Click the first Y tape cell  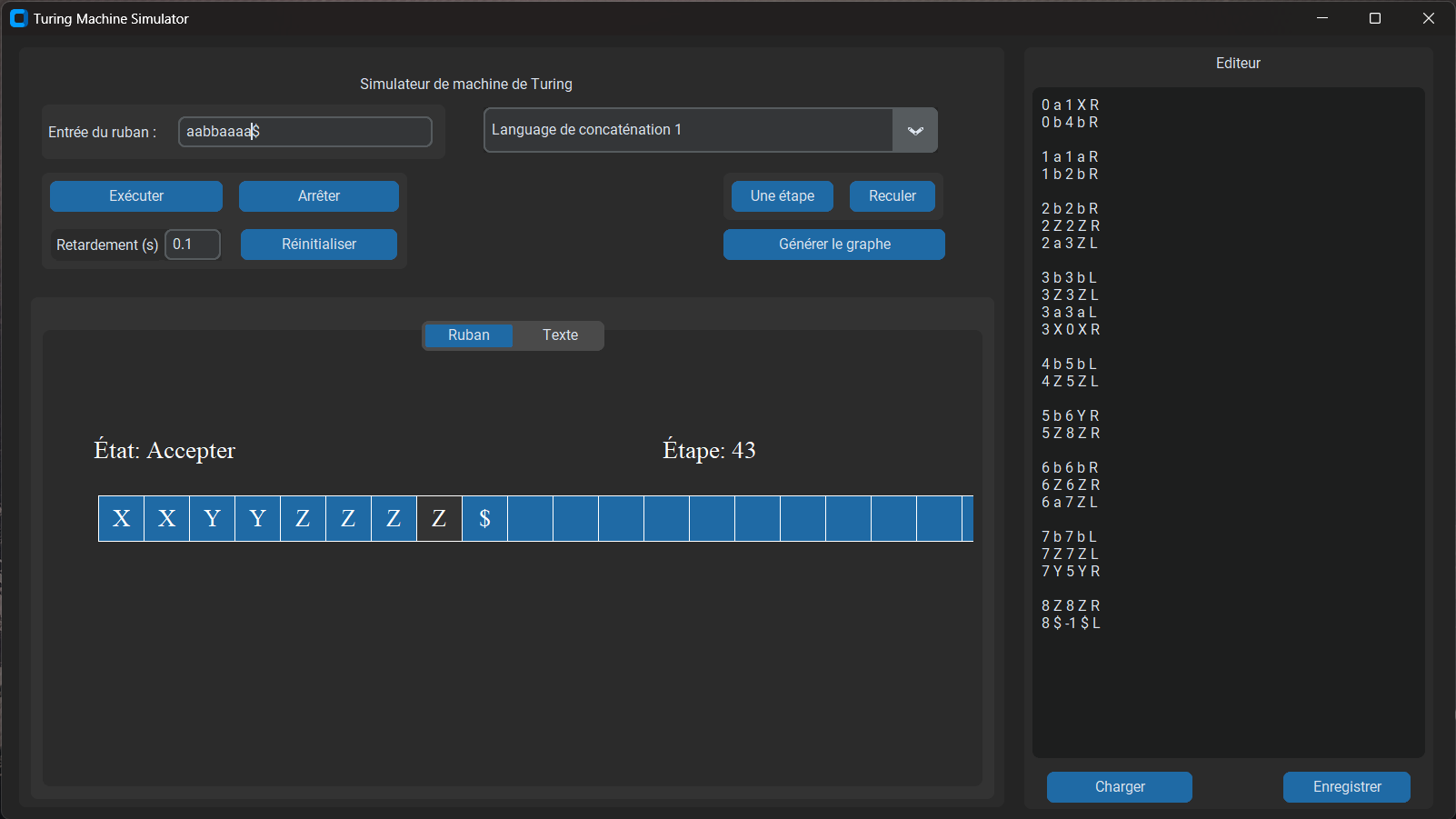[212, 519]
